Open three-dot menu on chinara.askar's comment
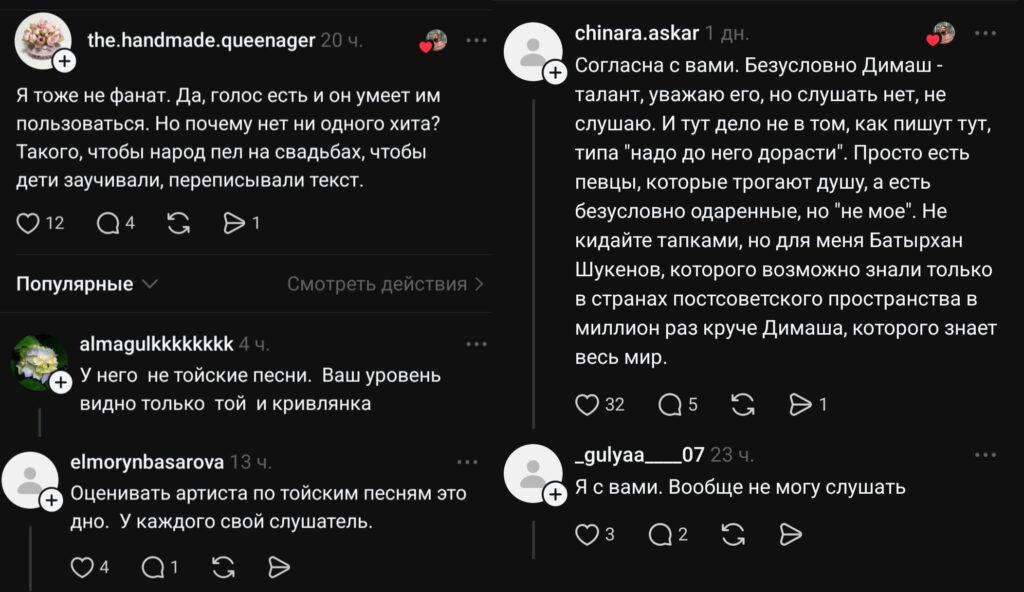This screenshot has height=592, width=1024. (x=985, y=33)
